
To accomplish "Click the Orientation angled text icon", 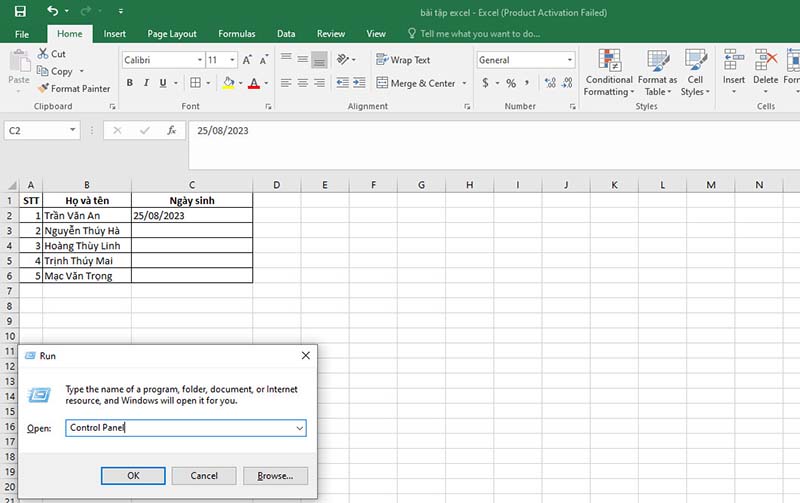I will click(343, 59).
